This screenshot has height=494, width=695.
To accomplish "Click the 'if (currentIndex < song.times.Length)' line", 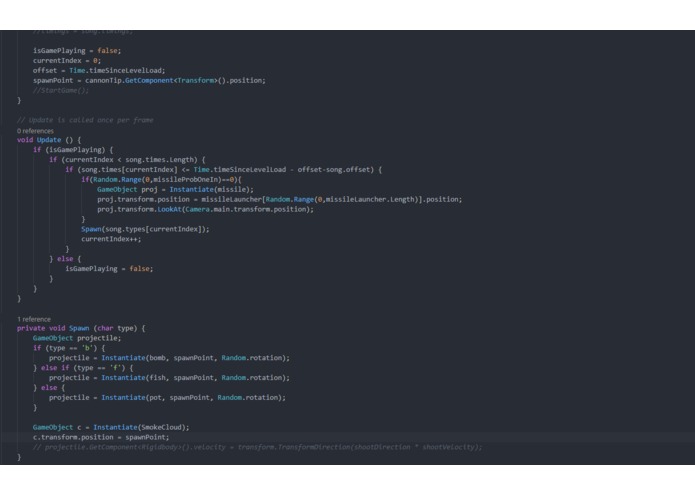I will 127,159.
